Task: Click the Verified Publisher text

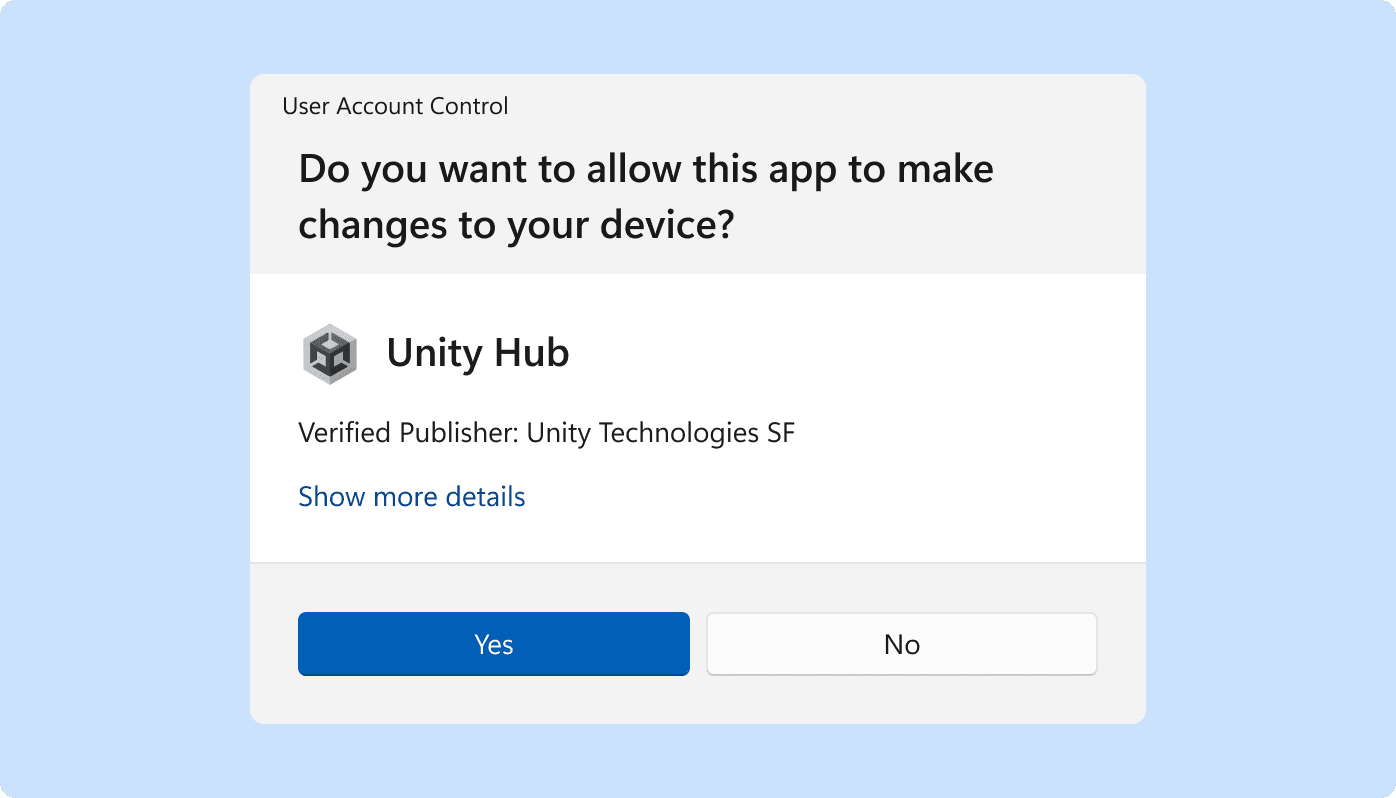Action: click(x=546, y=432)
